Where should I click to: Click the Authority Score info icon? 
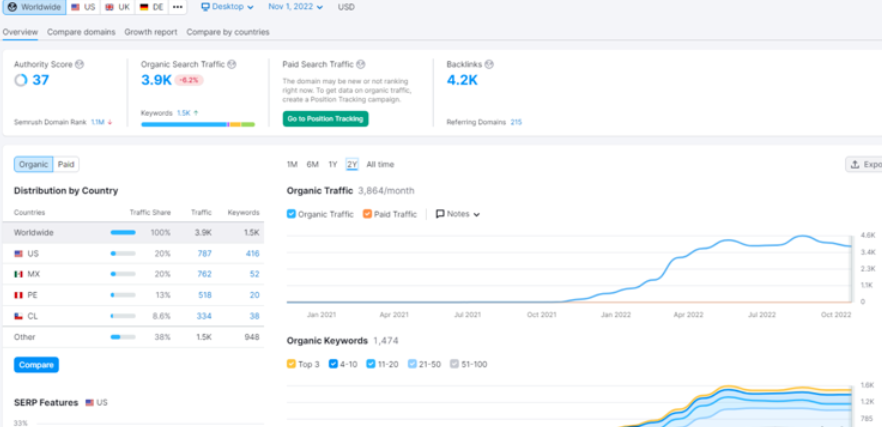[79, 64]
